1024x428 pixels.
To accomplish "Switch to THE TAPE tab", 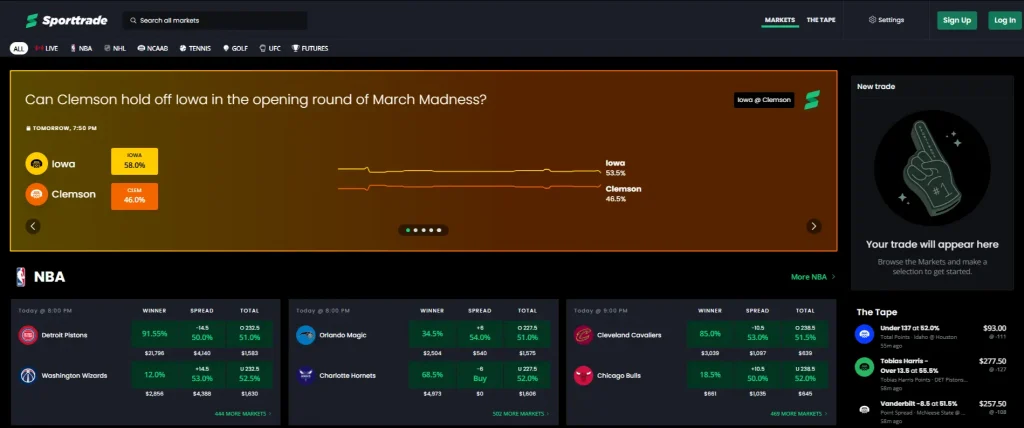I will pyautogui.click(x=821, y=20).
